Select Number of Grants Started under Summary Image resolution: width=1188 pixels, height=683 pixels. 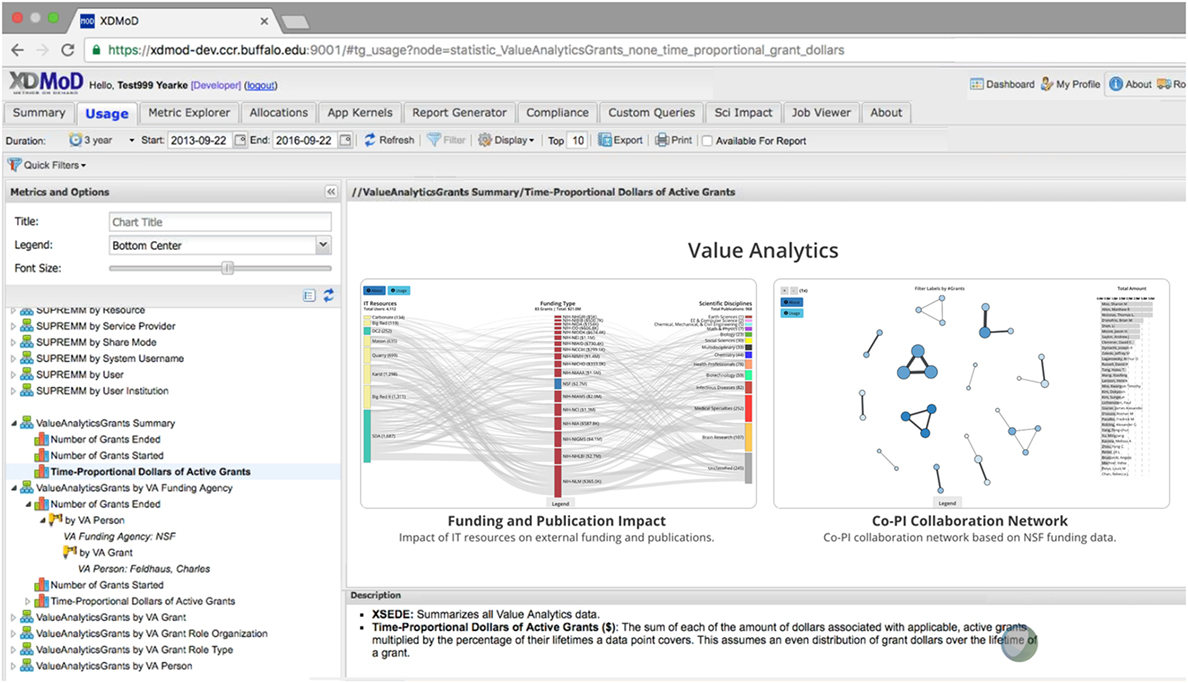tap(107, 456)
